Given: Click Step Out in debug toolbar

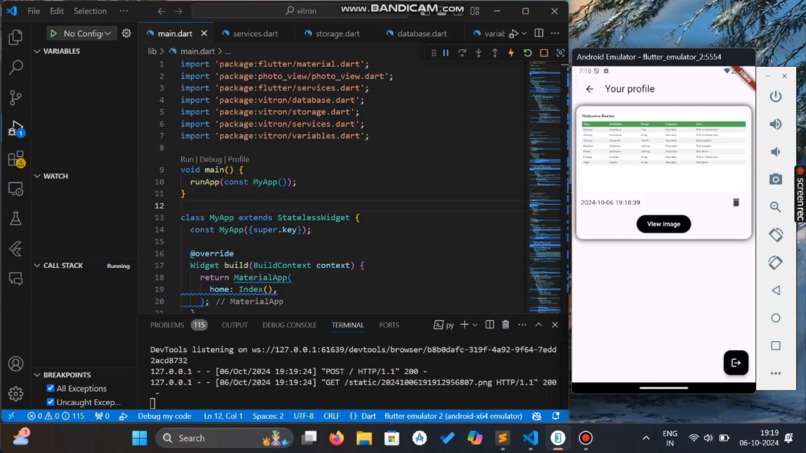Looking at the screenshot, I should [x=494, y=53].
